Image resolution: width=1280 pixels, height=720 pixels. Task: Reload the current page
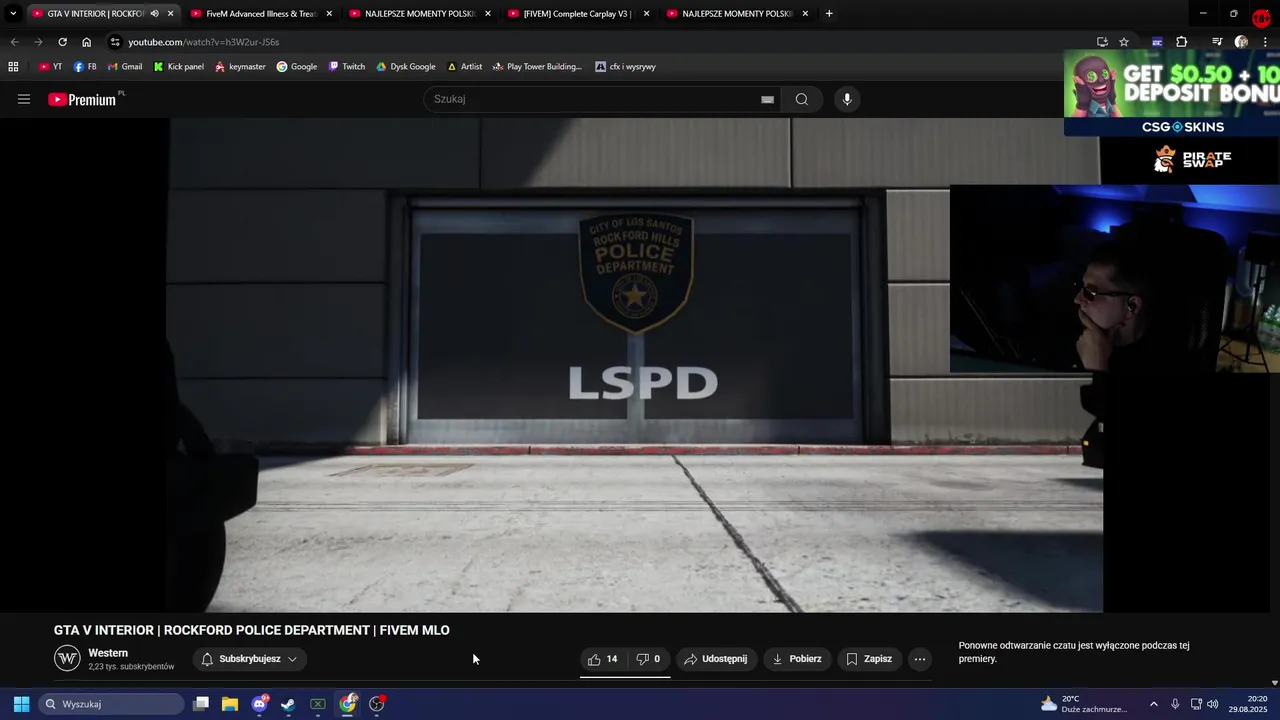coord(62,42)
